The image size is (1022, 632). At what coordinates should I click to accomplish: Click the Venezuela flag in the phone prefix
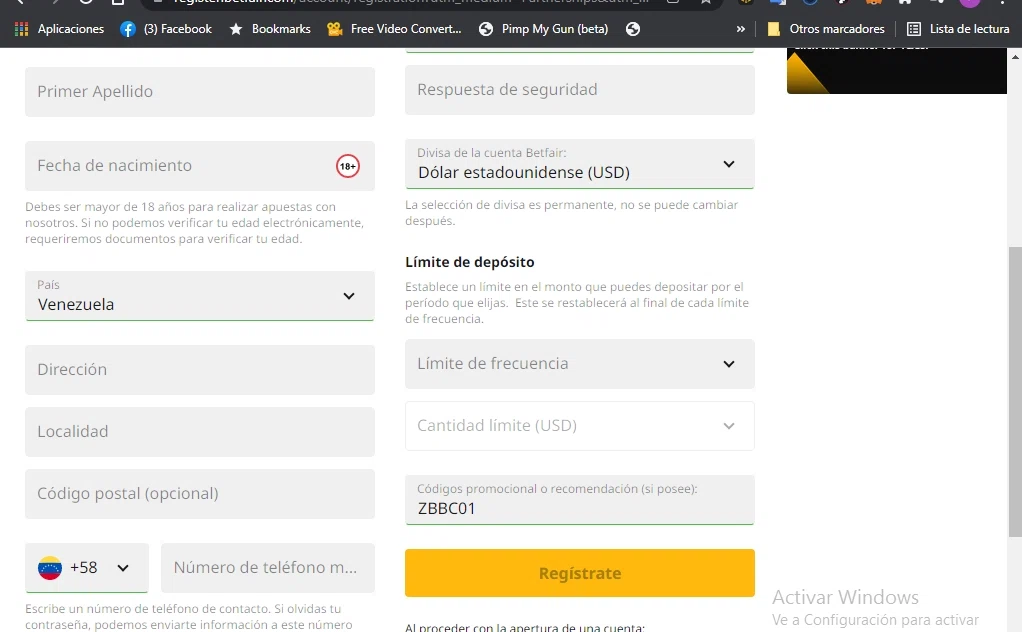click(x=50, y=568)
